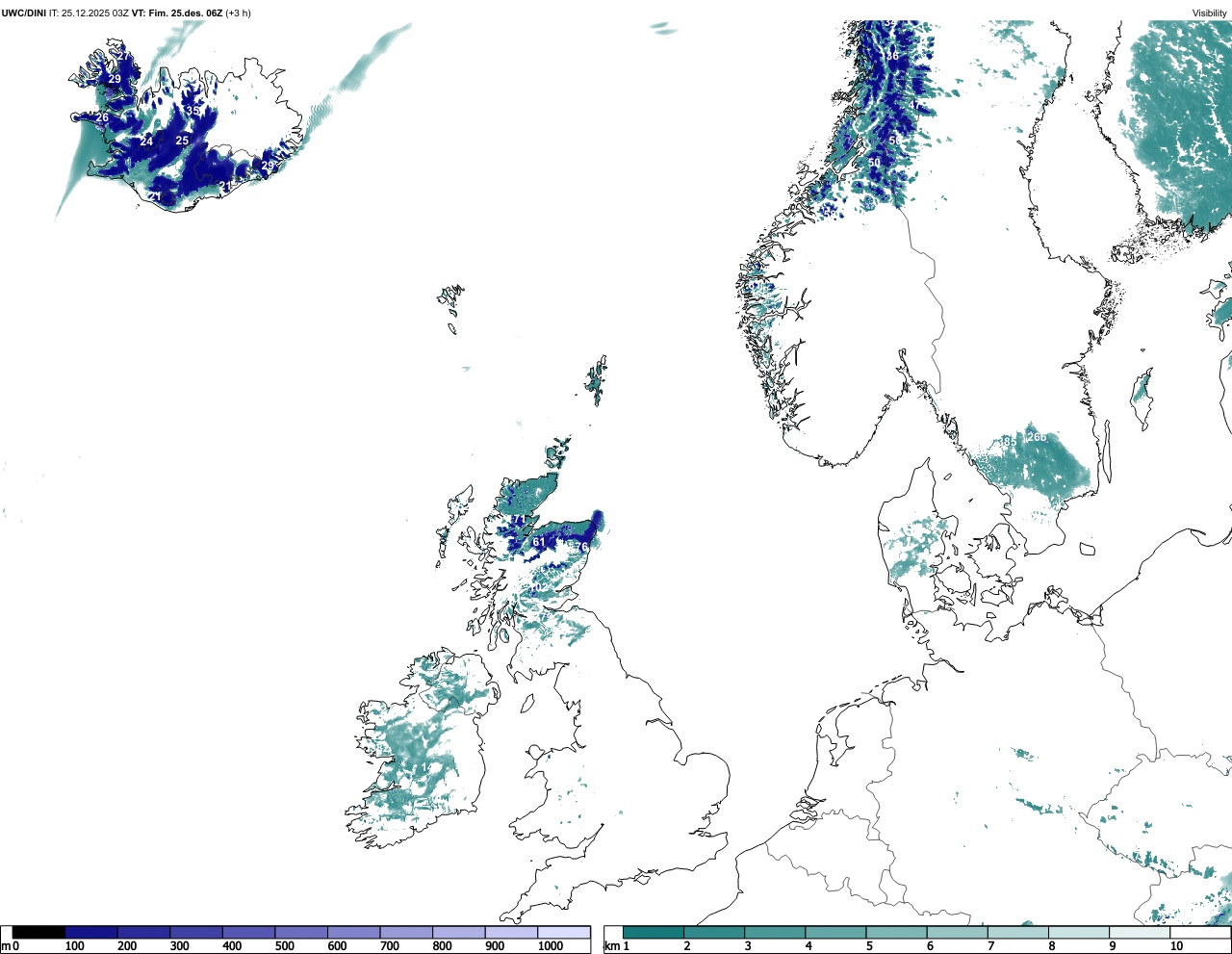This screenshot has height=954, width=1232.
Task: Select the 'VT: Fim. 25.des. 06Z' text
Action: point(177,13)
